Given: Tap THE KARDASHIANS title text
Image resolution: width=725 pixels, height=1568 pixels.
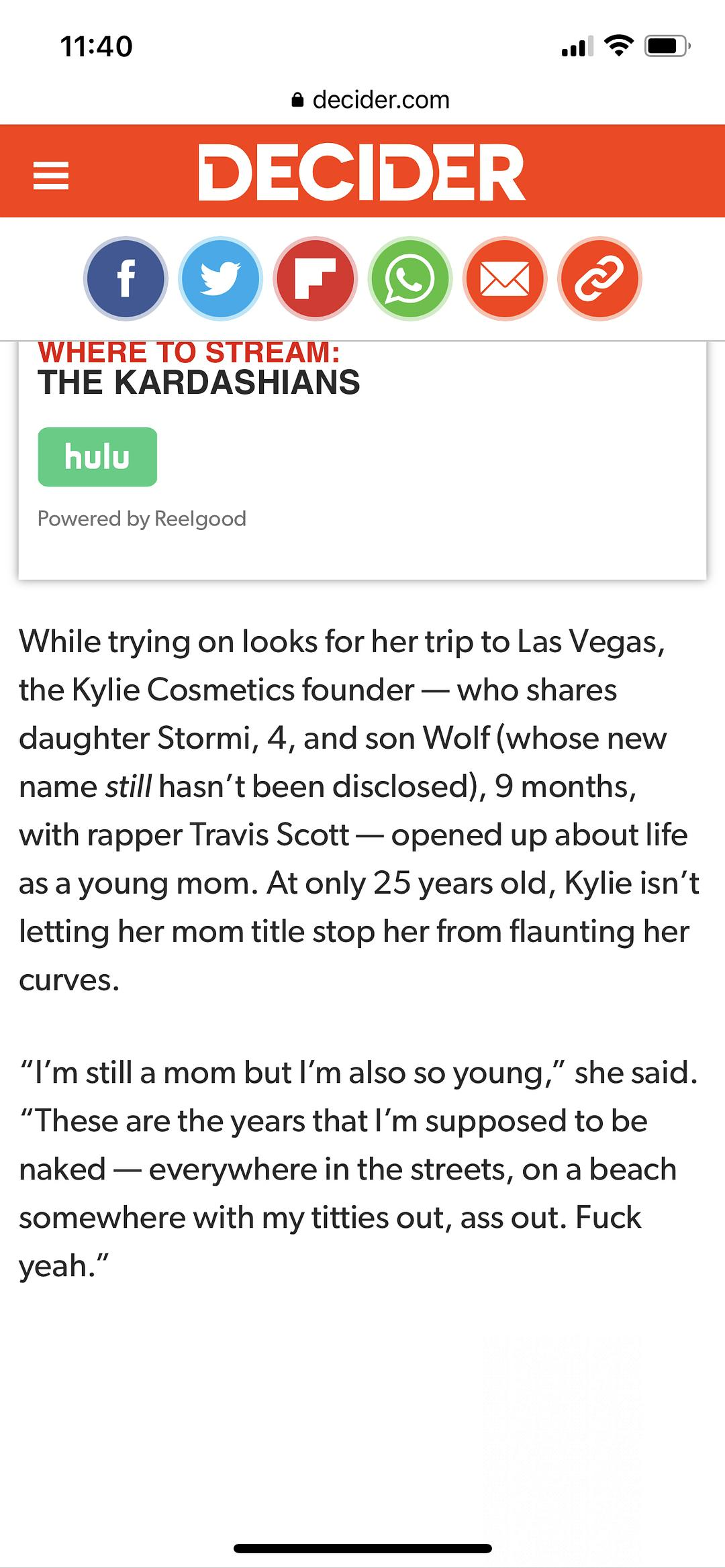Looking at the screenshot, I should click(199, 383).
